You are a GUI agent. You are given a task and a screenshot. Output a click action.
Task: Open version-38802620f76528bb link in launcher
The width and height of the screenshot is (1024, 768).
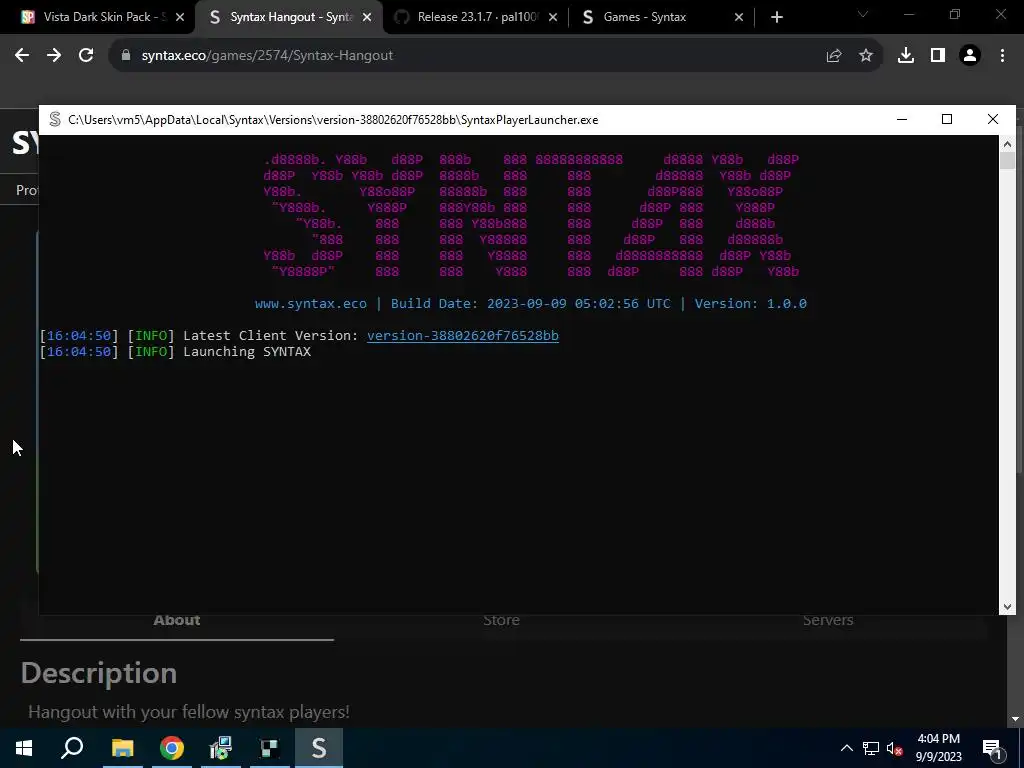pyautogui.click(x=462, y=336)
